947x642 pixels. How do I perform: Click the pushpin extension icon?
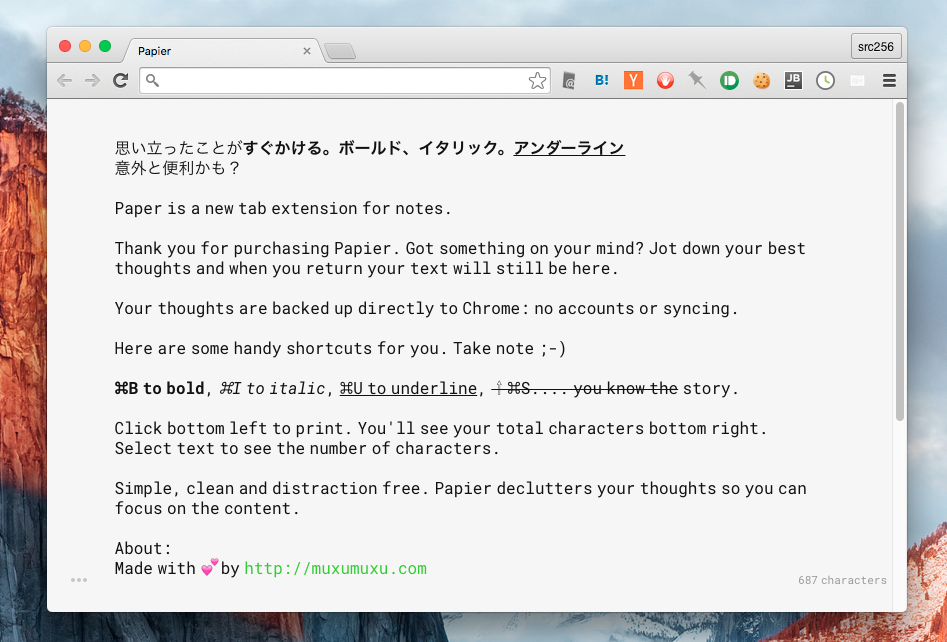tap(697, 80)
